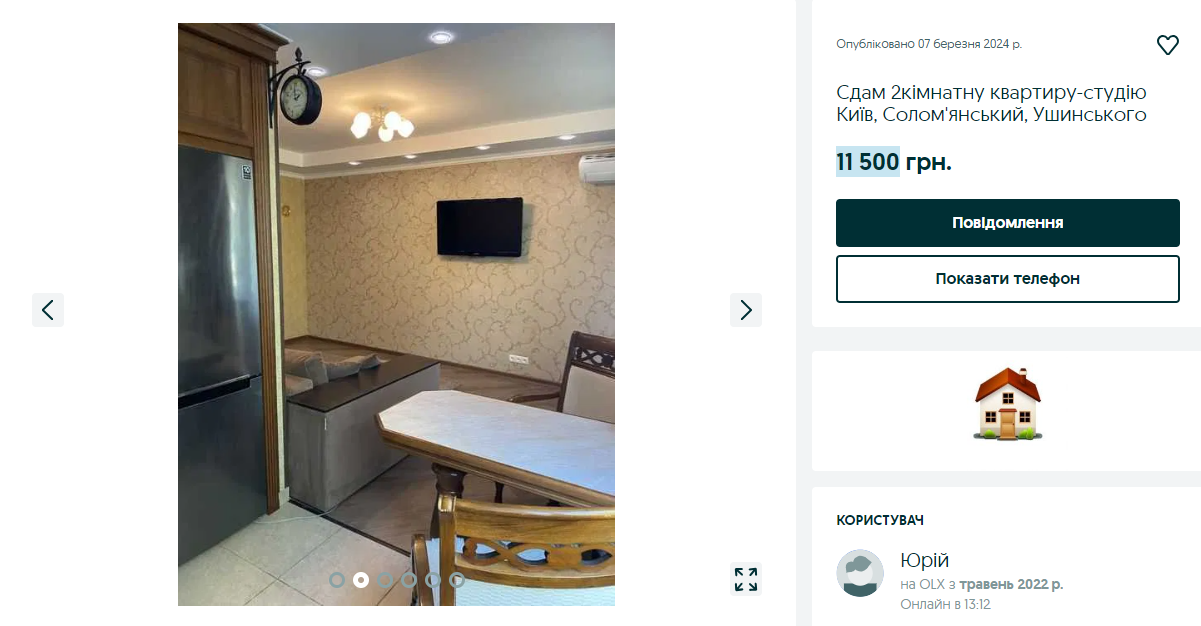1201x626 pixels.
Task: Advance to the next photo with right arrow
Action: coord(746,310)
